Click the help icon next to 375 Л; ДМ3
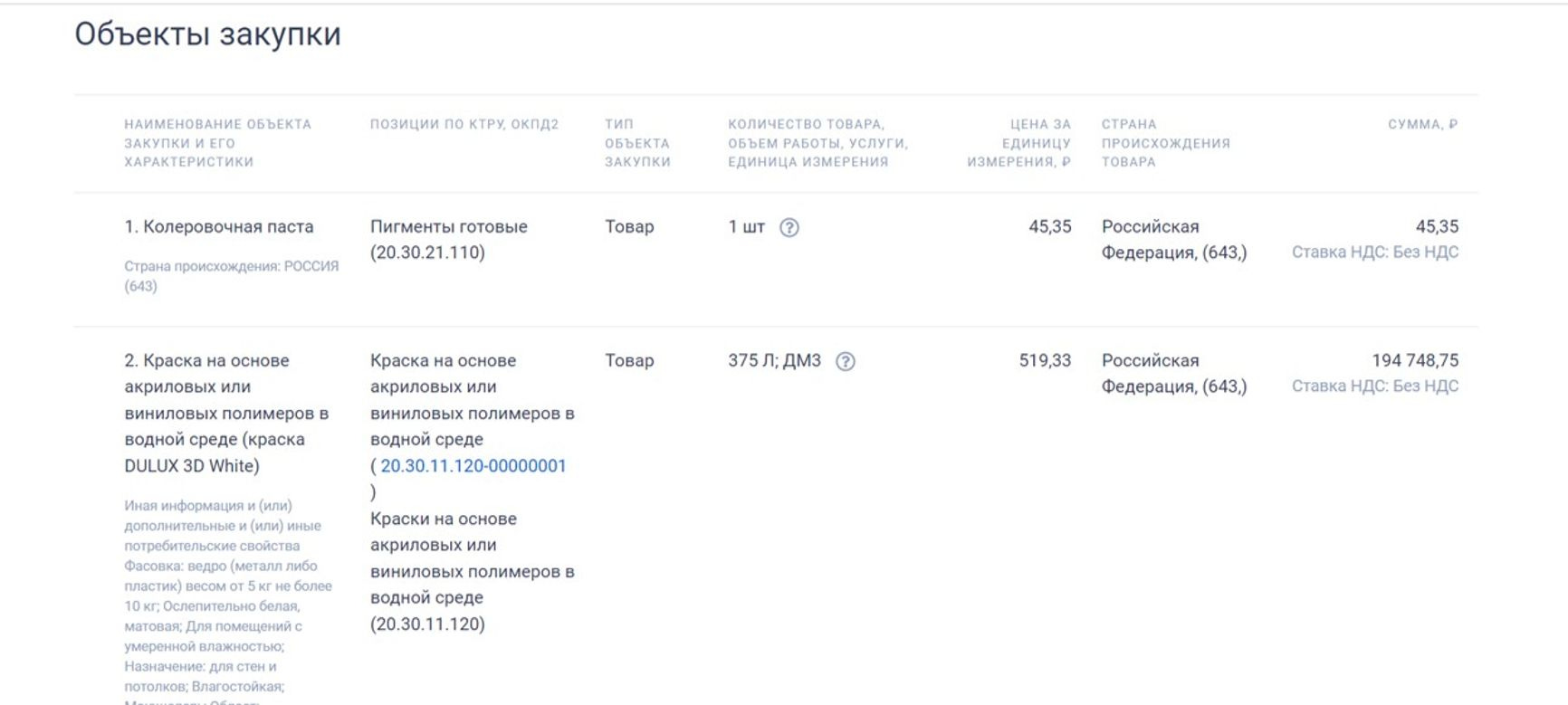Screen dimensions: 1568x705 pyautogui.click(x=845, y=362)
